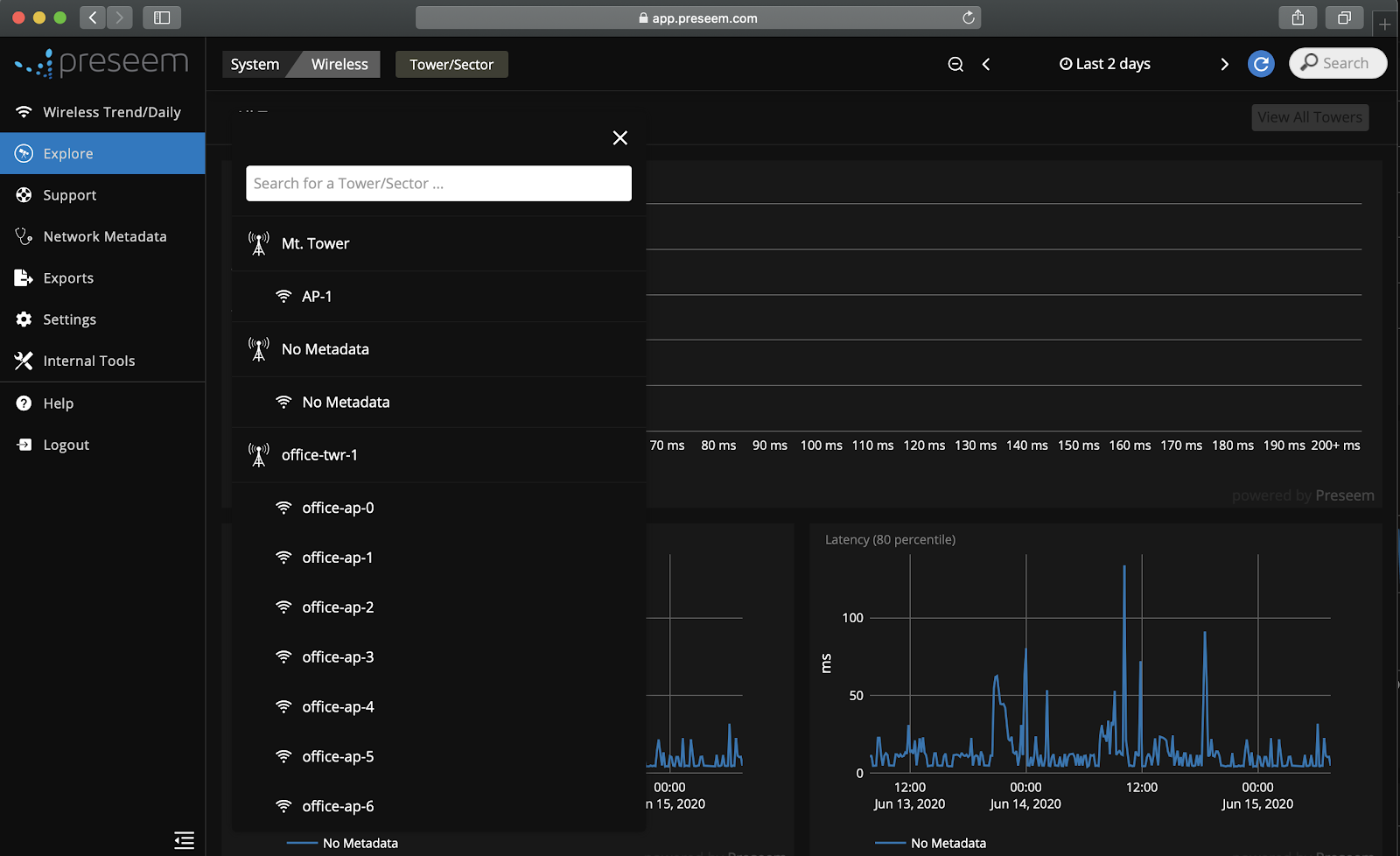This screenshot has width=1400, height=856.
Task: Refresh the dashboard data
Action: [1261, 64]
